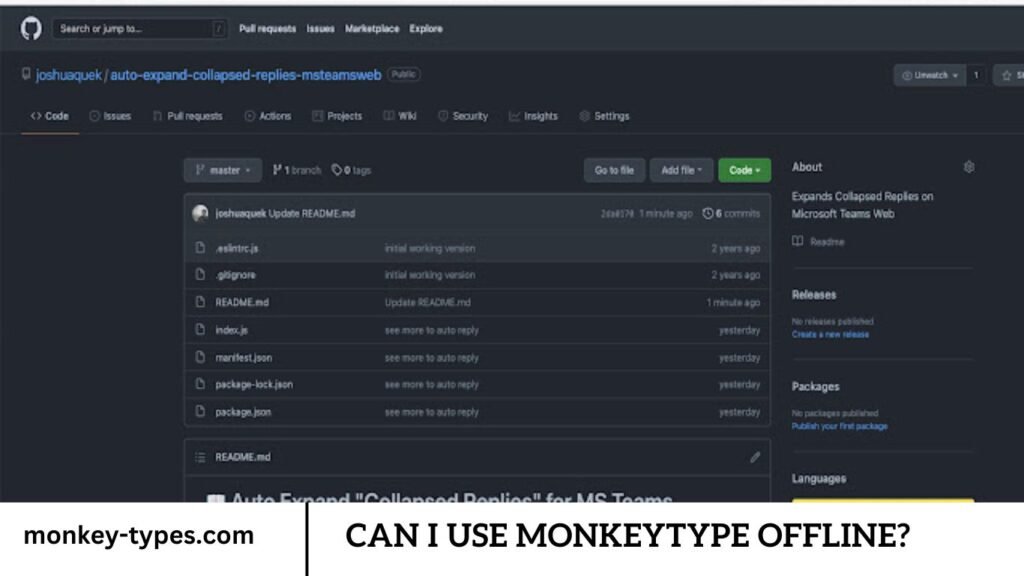Open the Marketplace navigation item
Image resolution: width=1024 pixels, height=576 pixels.
pyautogui.click(x=371, y=29)
